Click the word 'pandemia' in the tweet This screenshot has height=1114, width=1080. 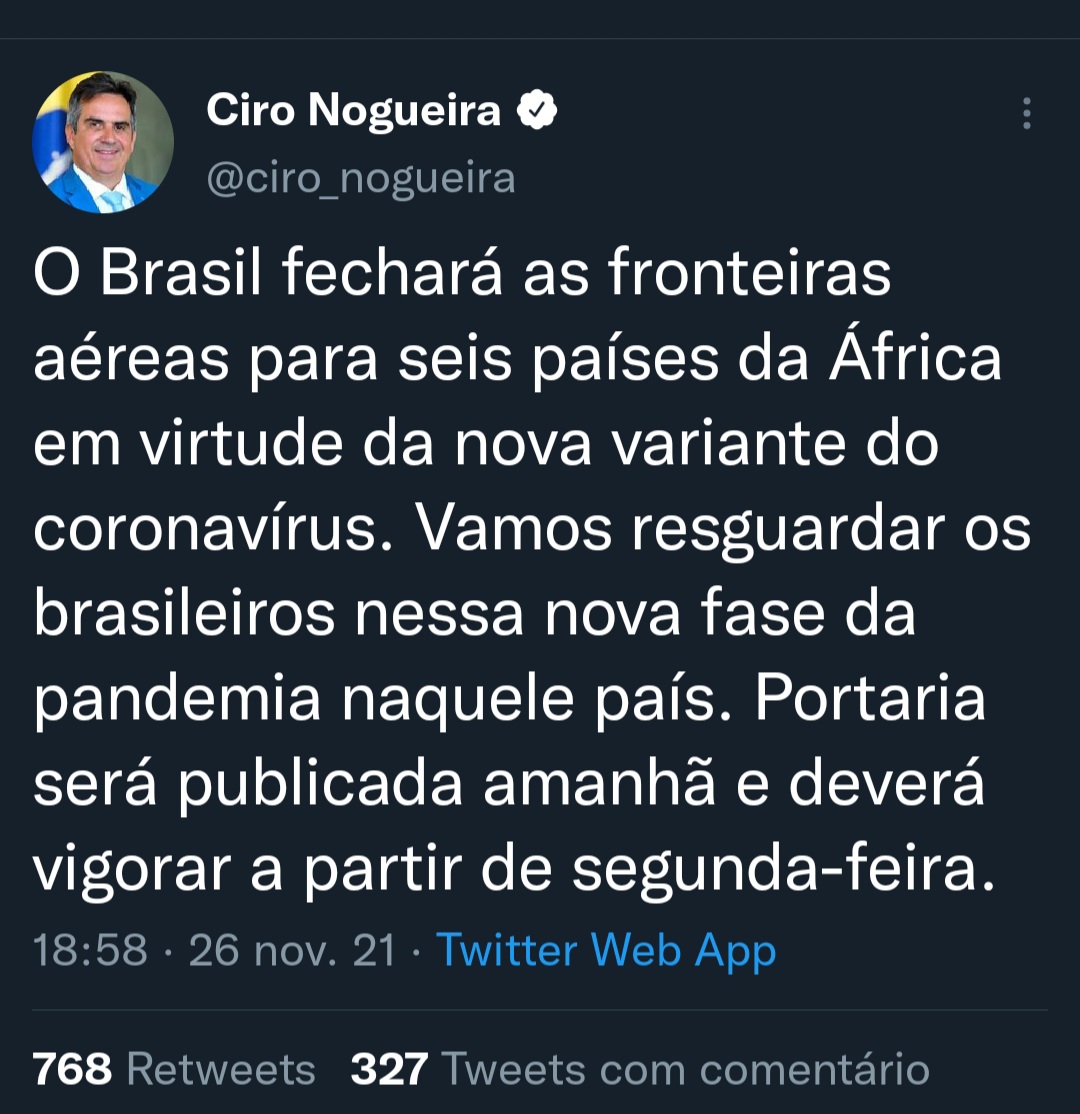[x=177, y=700]
